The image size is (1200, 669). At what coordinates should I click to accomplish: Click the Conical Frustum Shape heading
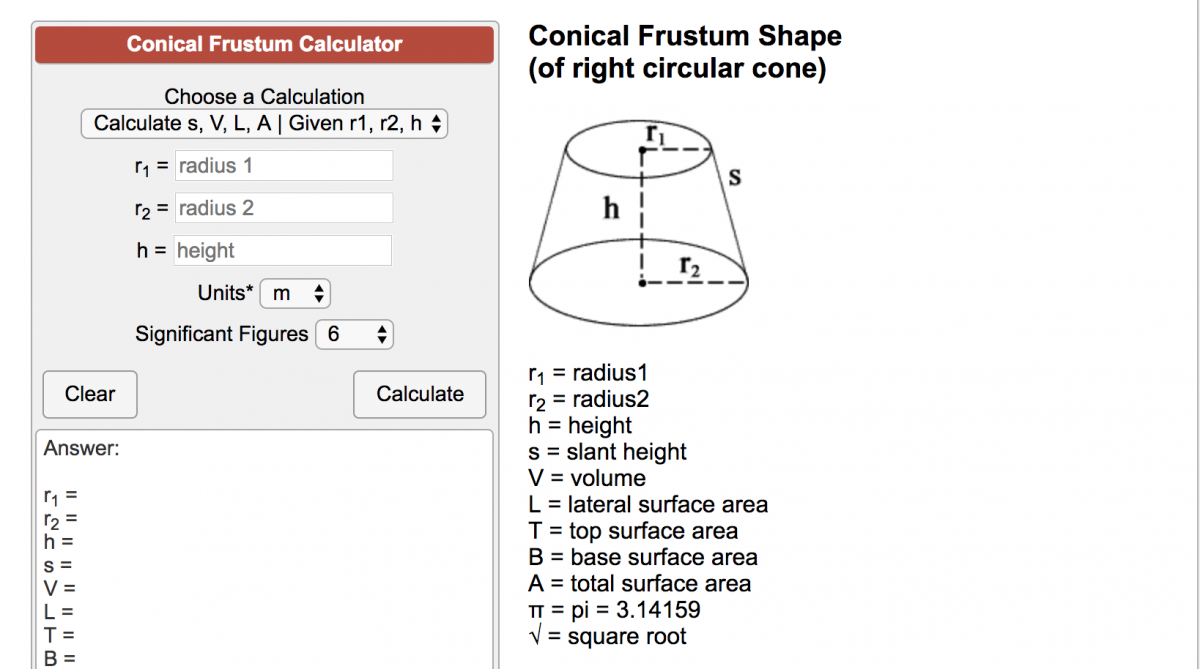(684, 52)
